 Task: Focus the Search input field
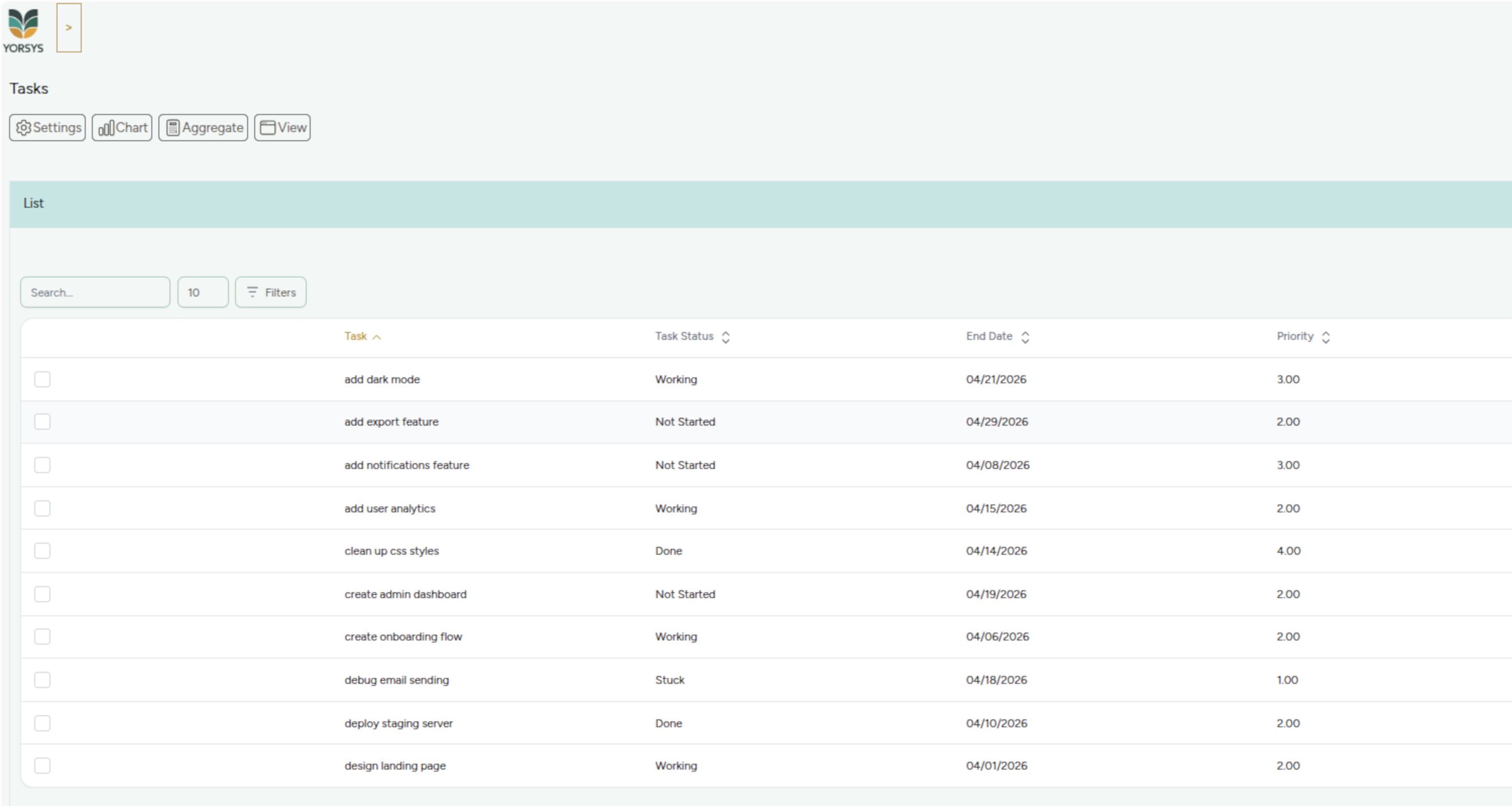95,292
